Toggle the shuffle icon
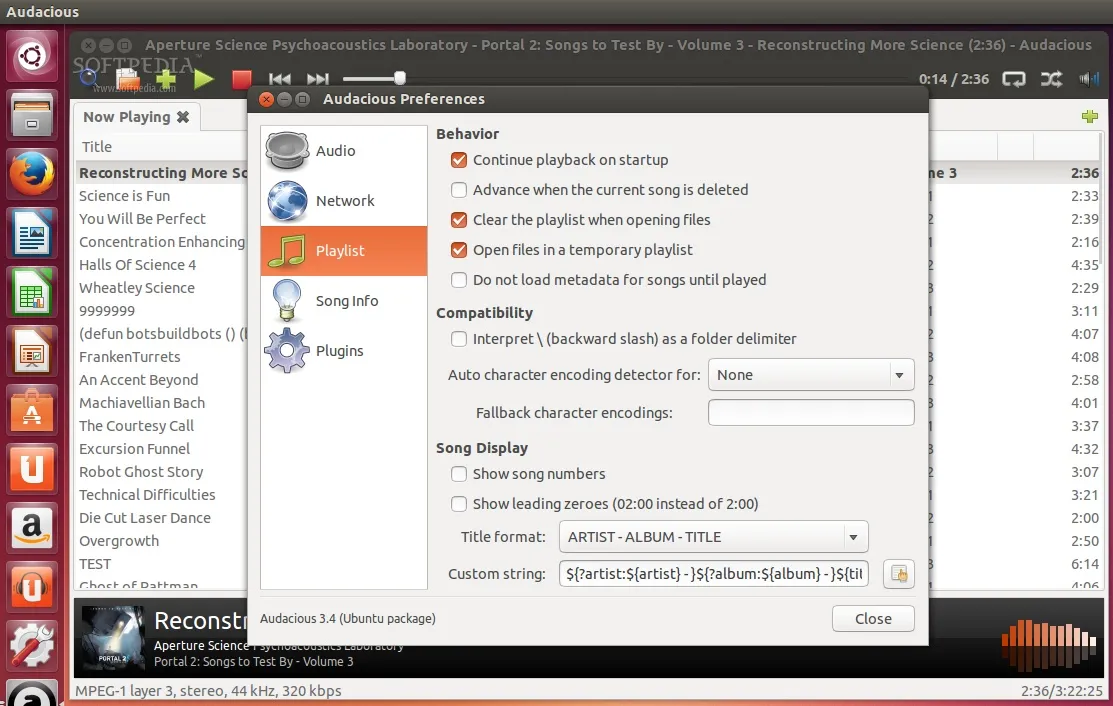This screenshot has height=706, width=1113. pyautogui.click(x=1051, y=79)
